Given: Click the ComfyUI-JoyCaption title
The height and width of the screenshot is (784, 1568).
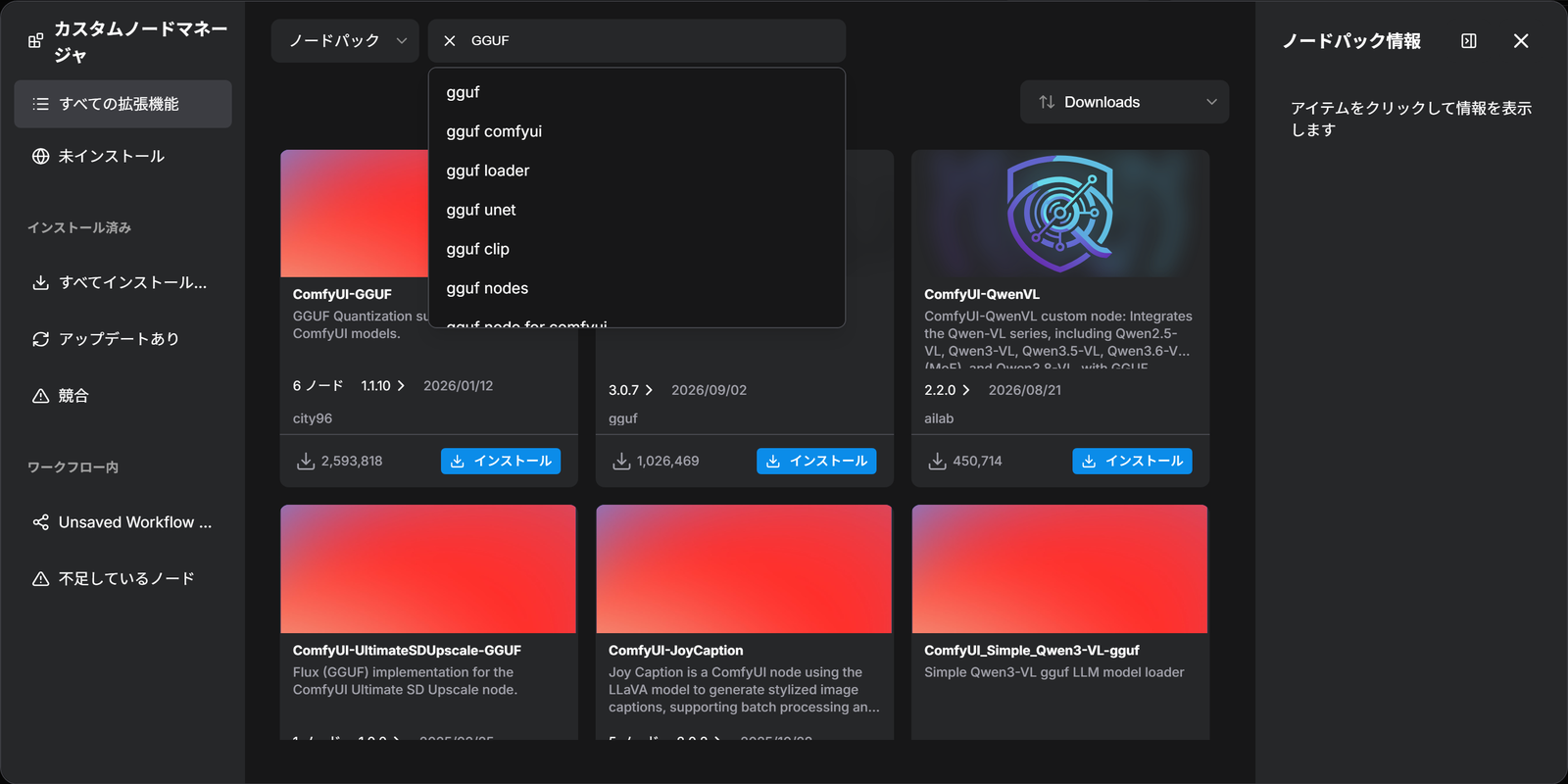Looking at the screenshot, I should (676, 651).
